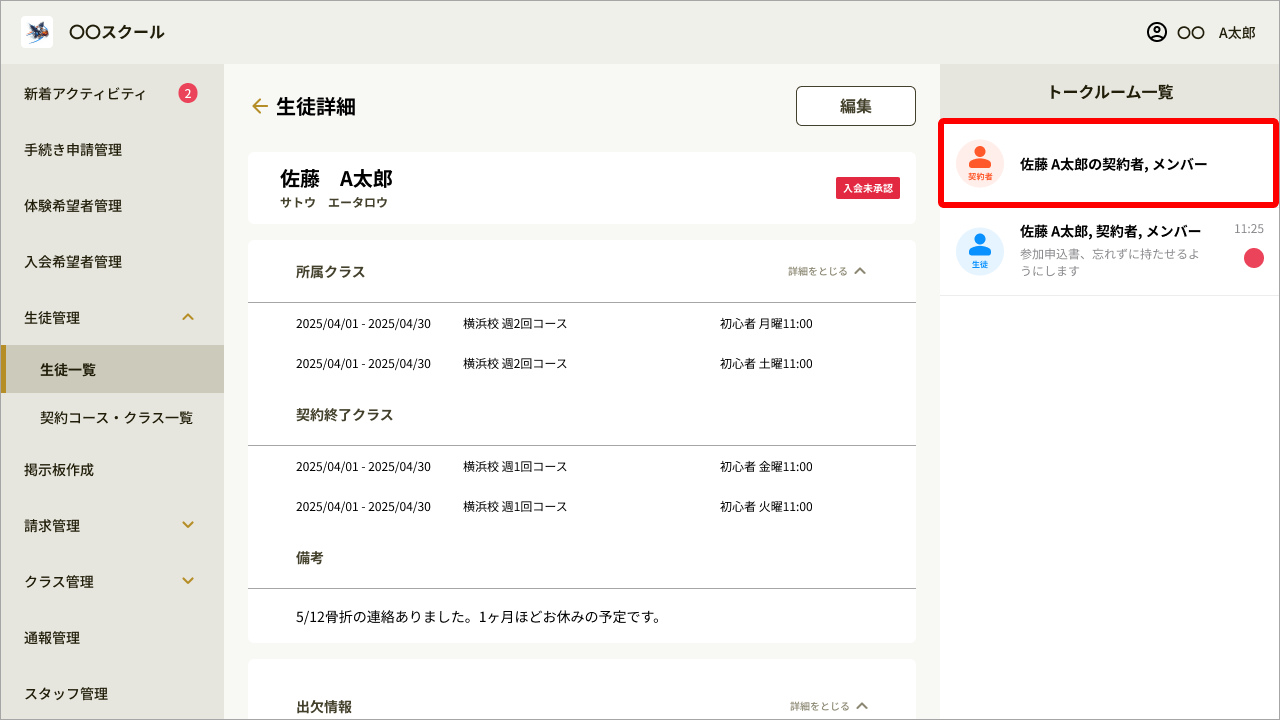Open the user account profile icon
The width and height of the screenshot is (1280, 720).
pyautogui.click(x=1157, y=32)
